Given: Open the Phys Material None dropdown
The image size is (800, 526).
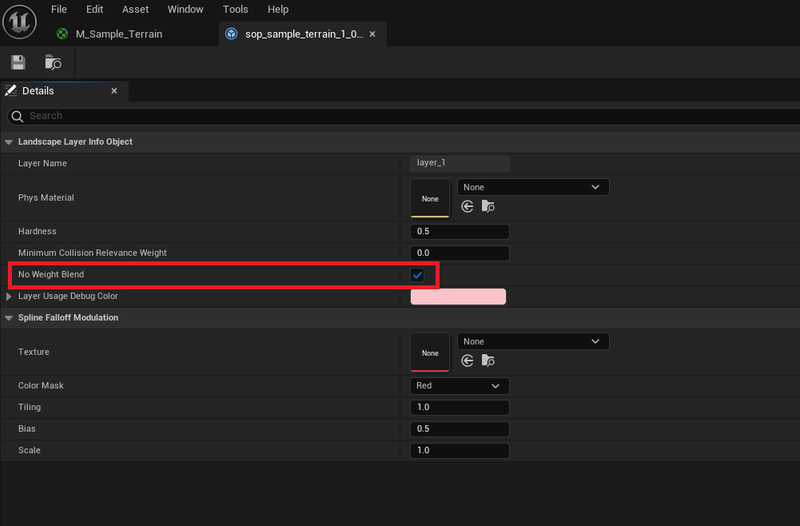Looking at the screenshot, I should [533, 187].
